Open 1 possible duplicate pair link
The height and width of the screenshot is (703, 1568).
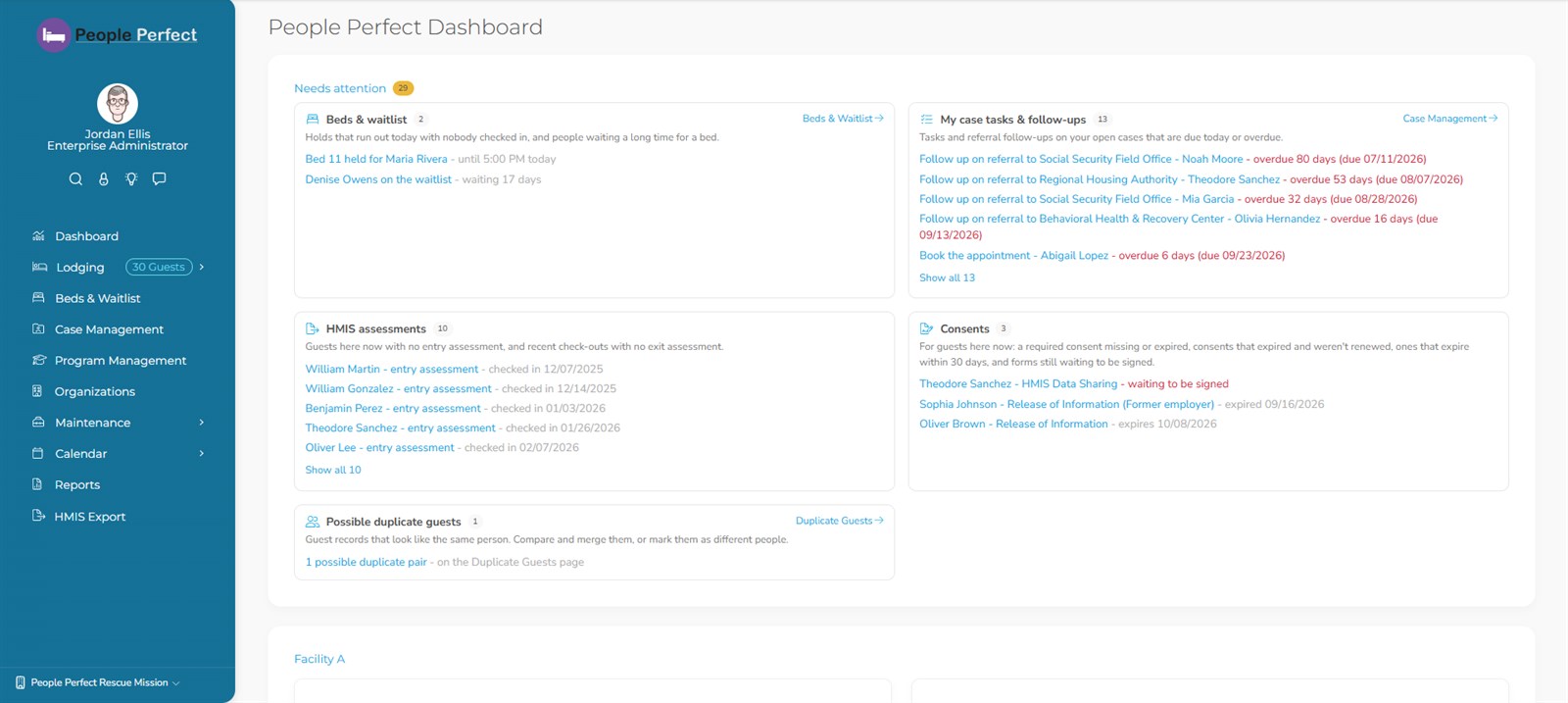(x=366, y=562)
